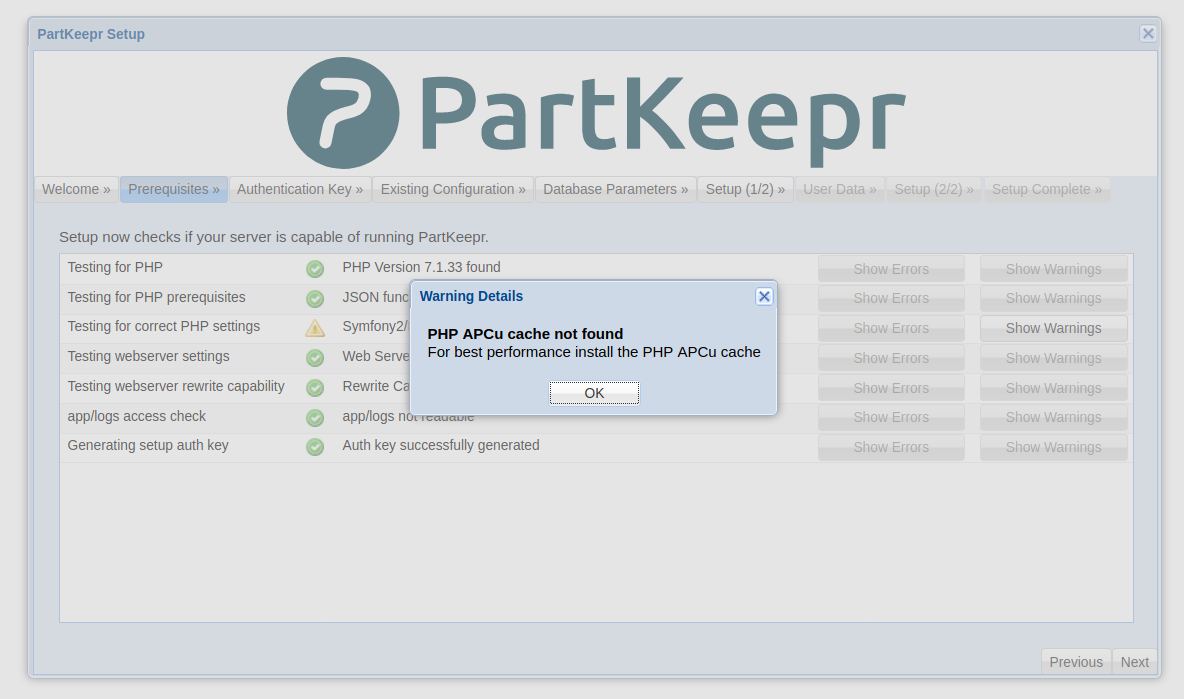The width and height of the screenshot is (1184, 699).
Task: Click 'Setup now checks if your server' sentence
Action: point(274,237)
